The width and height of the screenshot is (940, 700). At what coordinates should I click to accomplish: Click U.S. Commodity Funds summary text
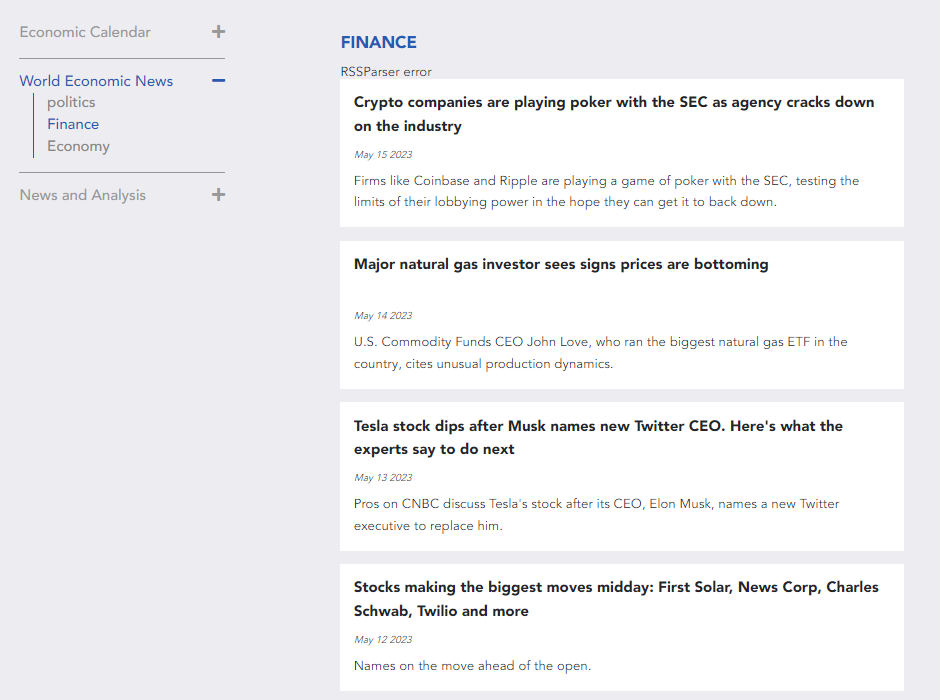click(x=601, y=352)
